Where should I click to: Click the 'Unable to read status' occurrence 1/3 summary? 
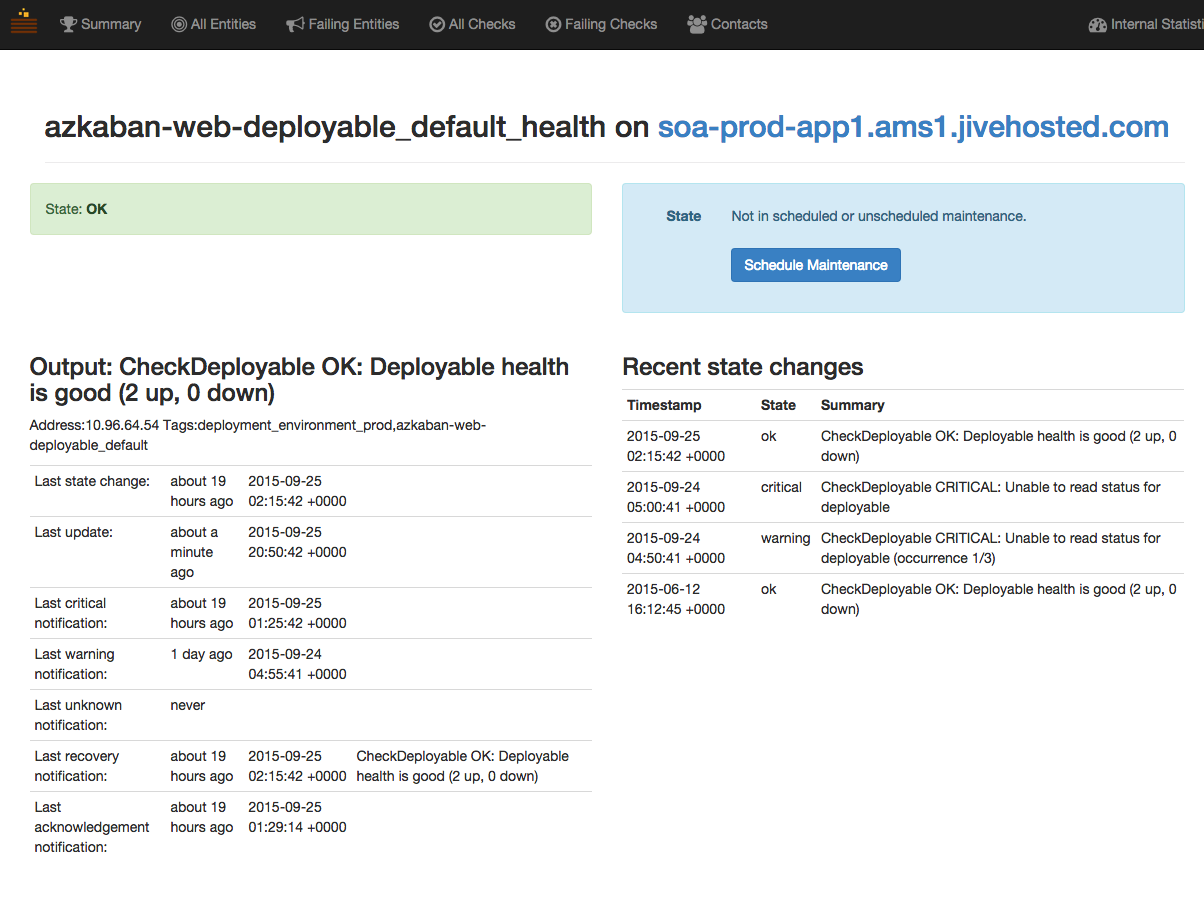click(x=991, y=548)
